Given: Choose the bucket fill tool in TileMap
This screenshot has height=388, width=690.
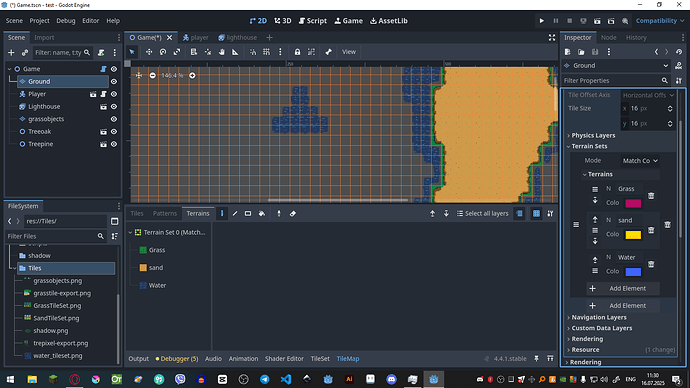Looking at the screenshot, I should 262,213.
